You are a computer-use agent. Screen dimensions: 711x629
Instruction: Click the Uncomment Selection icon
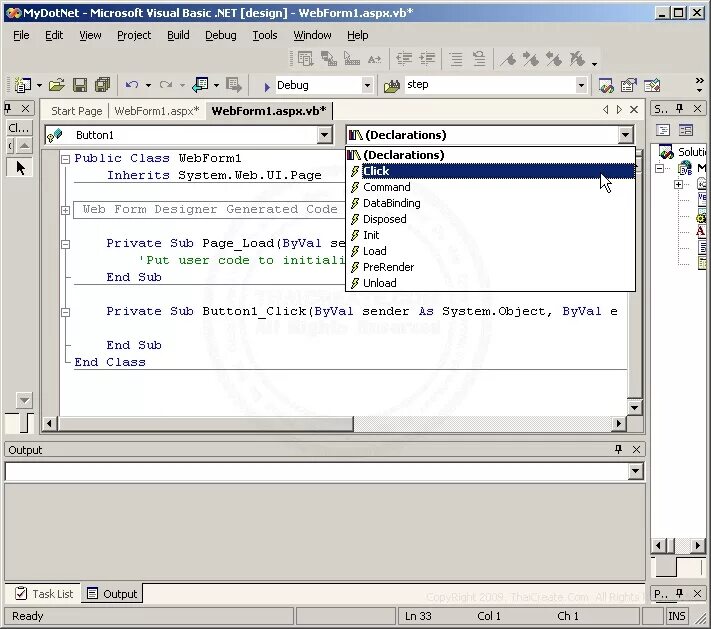click(x=479, y=59)
